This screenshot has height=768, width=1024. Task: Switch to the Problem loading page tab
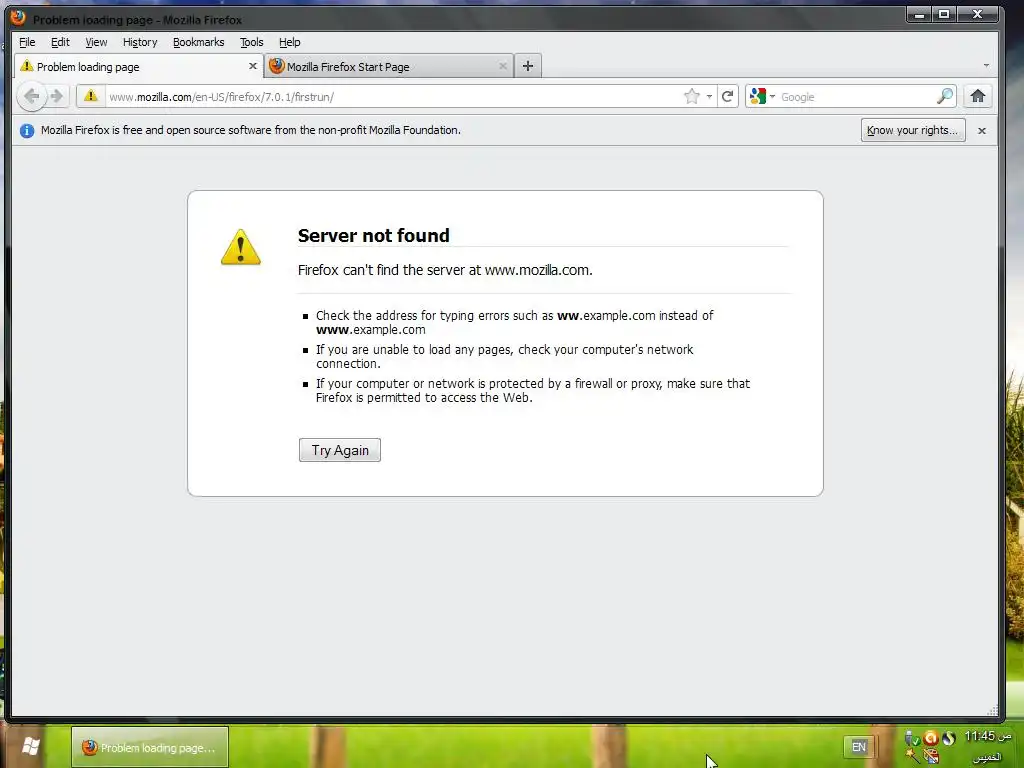(138, 66)
